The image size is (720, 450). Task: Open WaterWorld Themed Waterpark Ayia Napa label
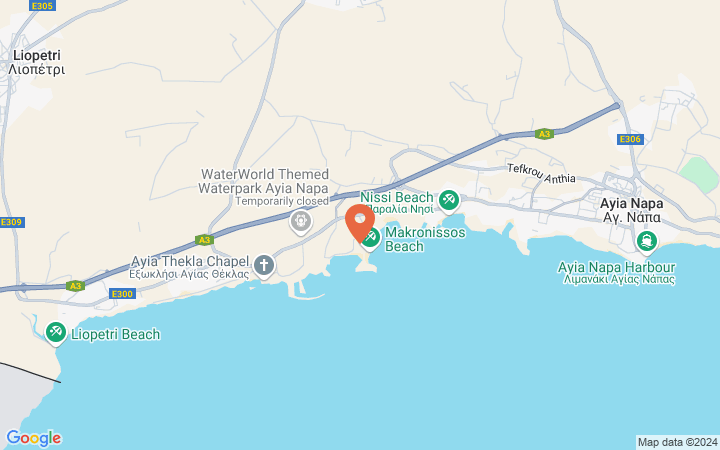point(264,181)
